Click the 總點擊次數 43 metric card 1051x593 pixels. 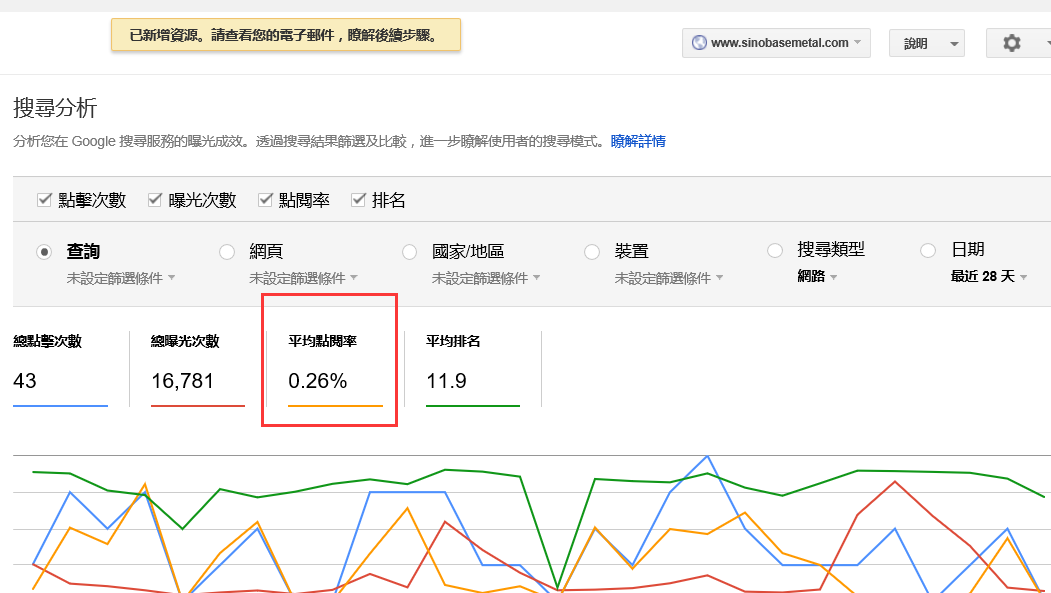pyautogui.click(x=60, y=369)
